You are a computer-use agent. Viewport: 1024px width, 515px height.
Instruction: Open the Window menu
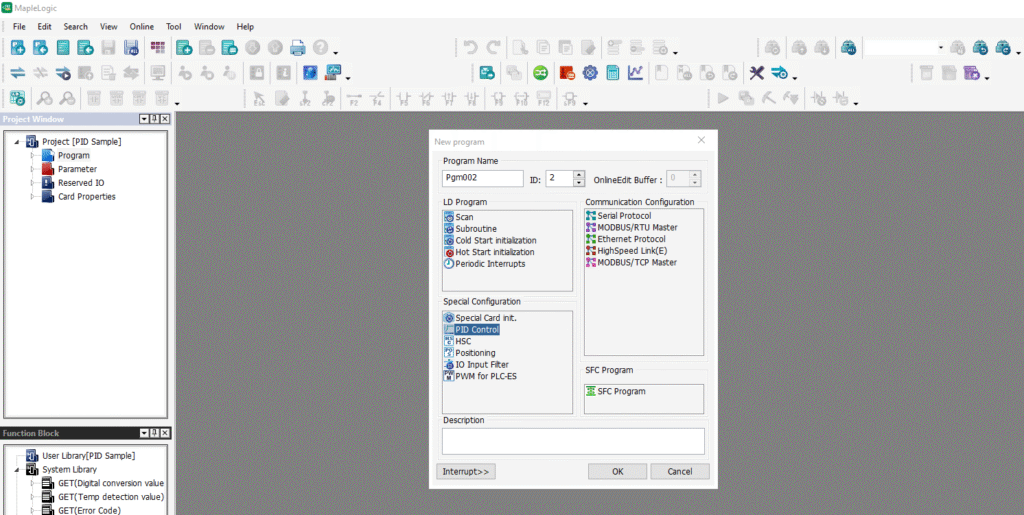209,27
